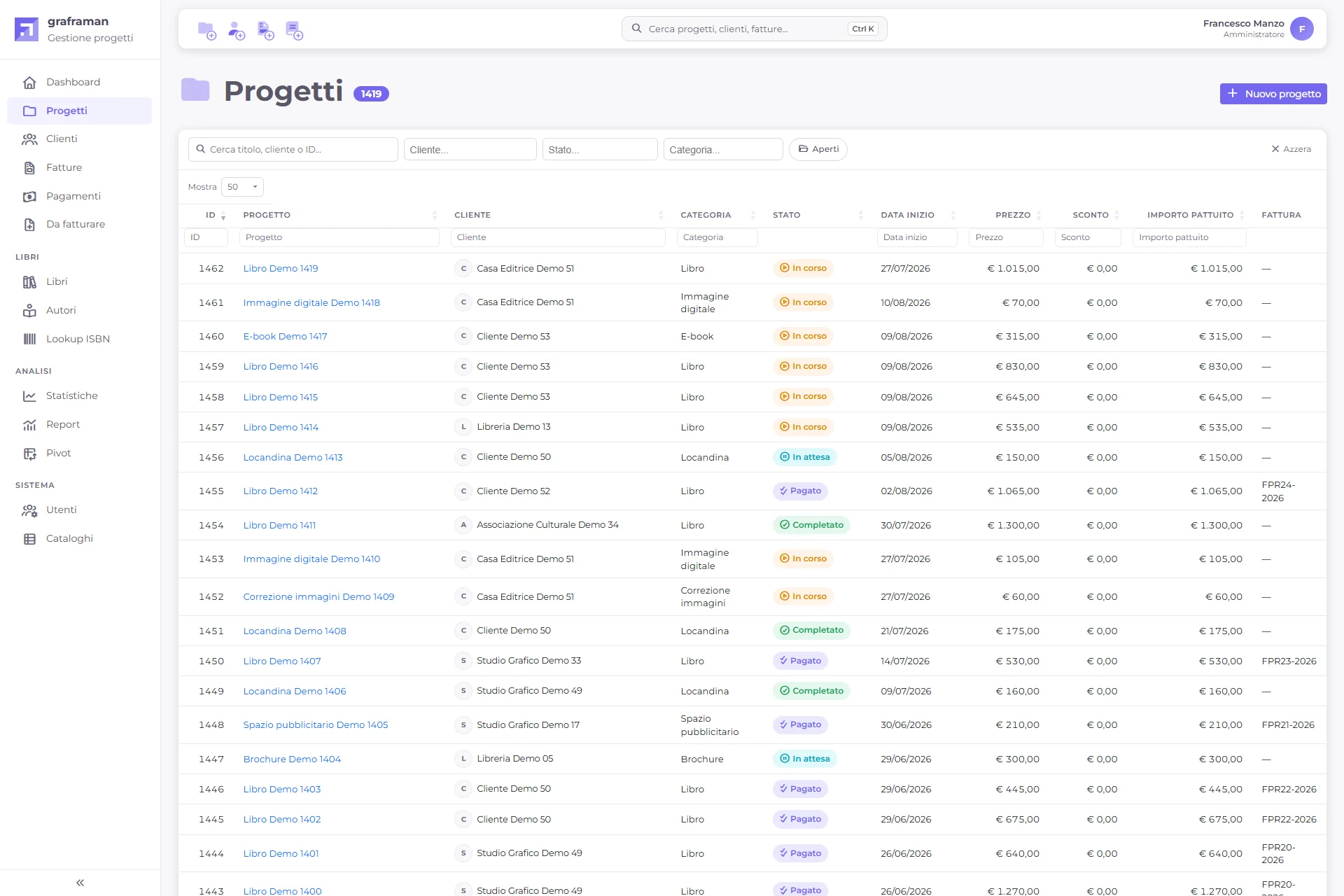Open the Libro Demo 1419 project link

(x=280, y=268)
